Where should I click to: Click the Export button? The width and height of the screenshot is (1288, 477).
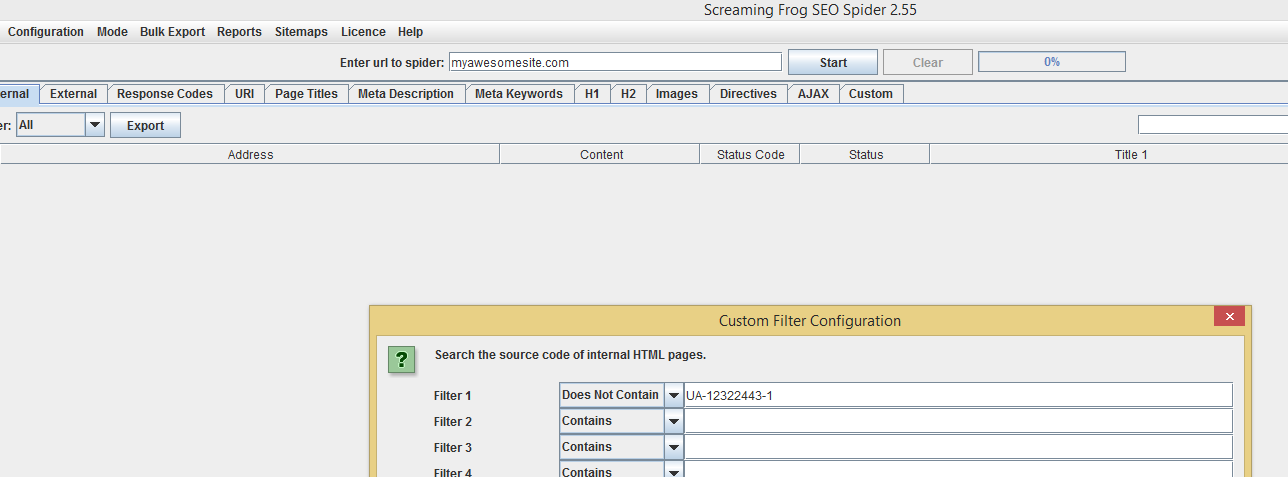[145, 126]
